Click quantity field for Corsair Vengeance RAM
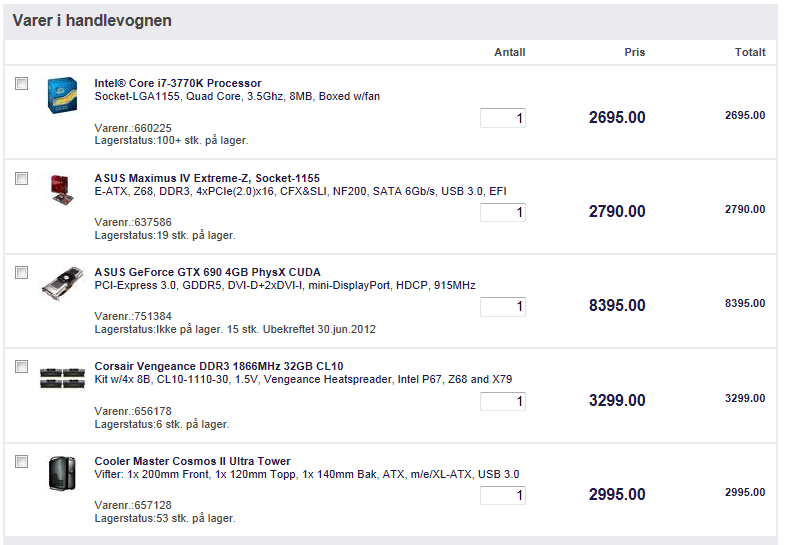 click(x=503, y=401)
